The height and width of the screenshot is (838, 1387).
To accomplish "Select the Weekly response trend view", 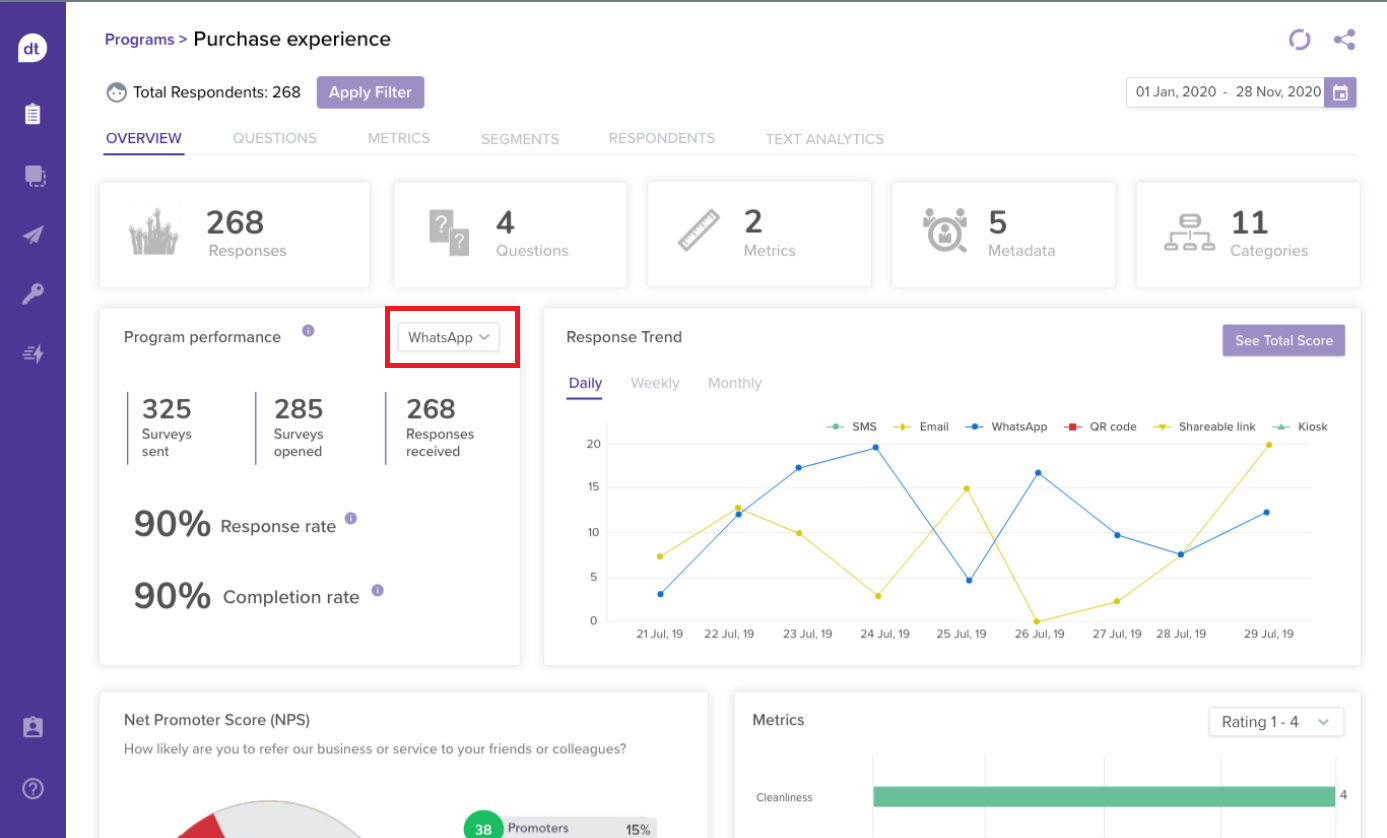I will tap(655, 383).
